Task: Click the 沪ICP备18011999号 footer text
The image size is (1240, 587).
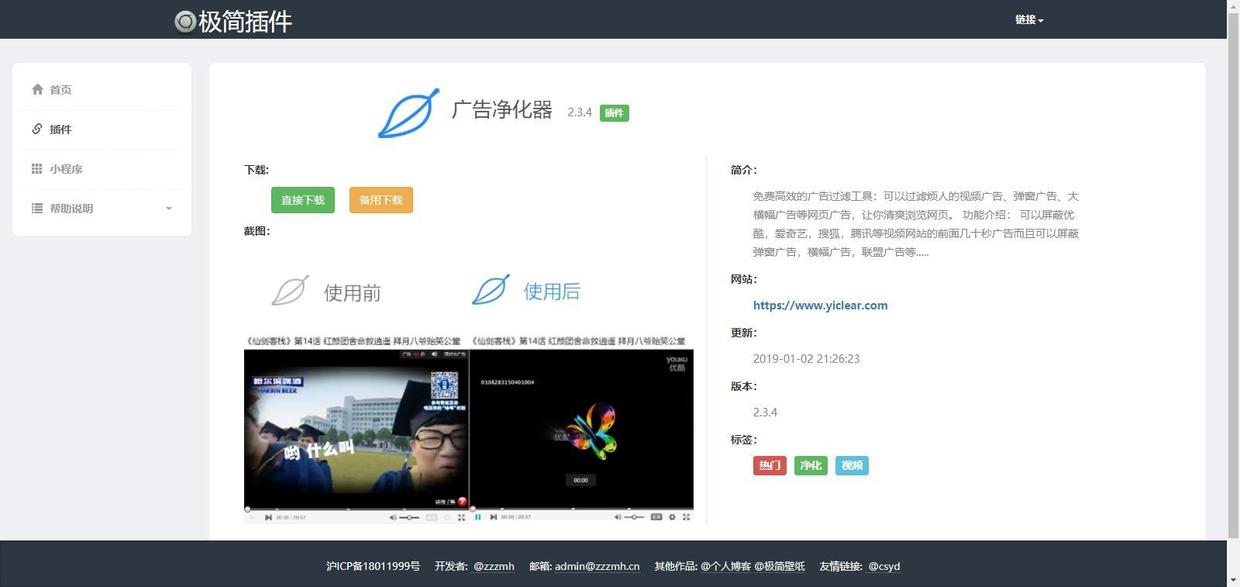Action: 373,566
